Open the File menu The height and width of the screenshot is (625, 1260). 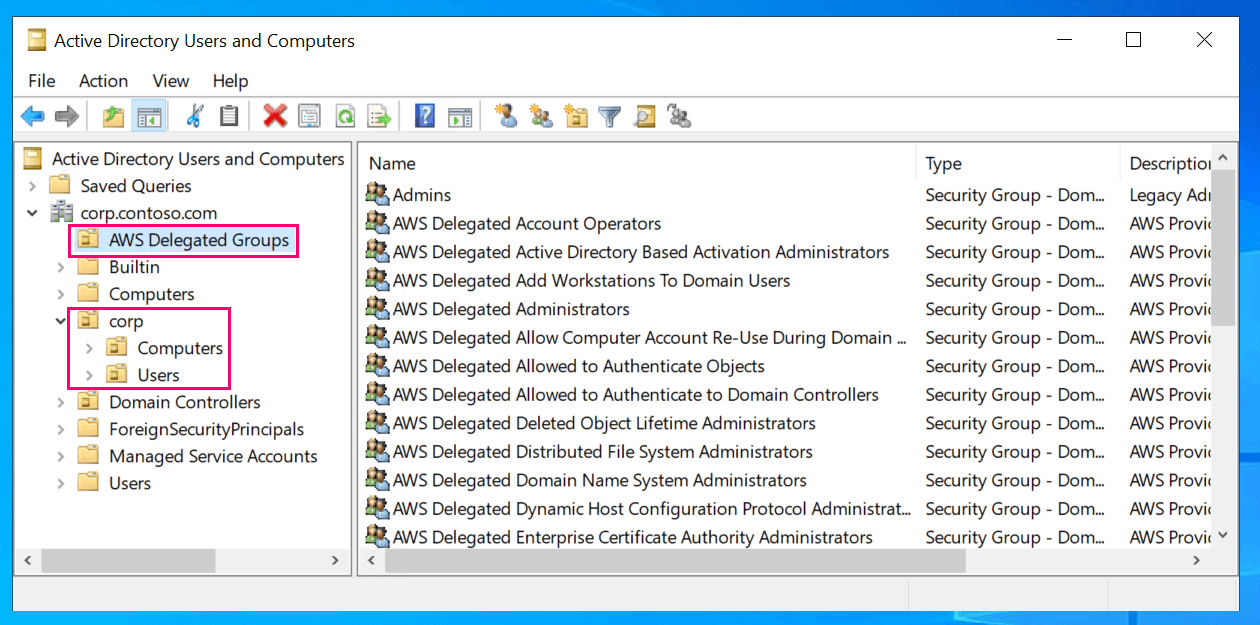[x=42, y=81]
